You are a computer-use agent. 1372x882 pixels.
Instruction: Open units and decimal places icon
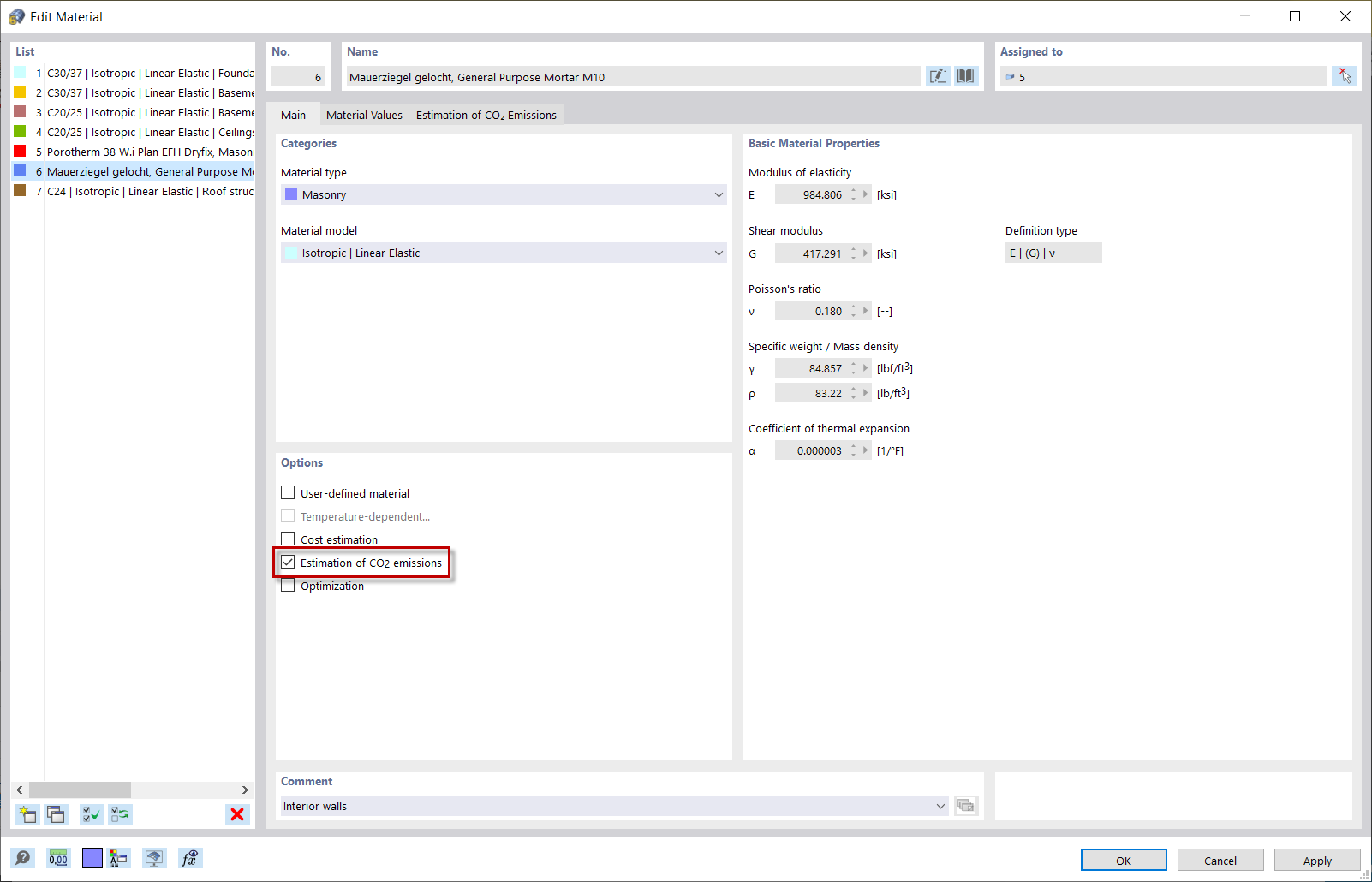tap(58, 858)
